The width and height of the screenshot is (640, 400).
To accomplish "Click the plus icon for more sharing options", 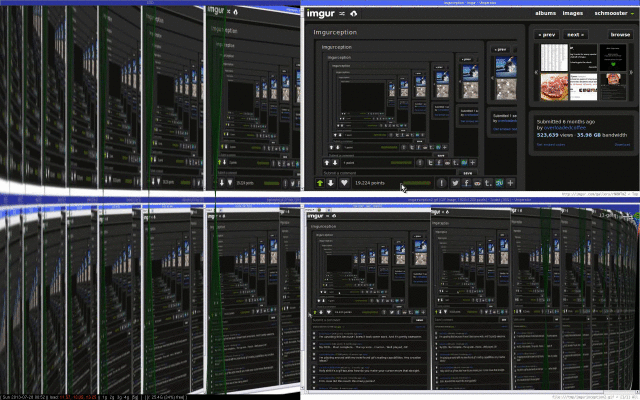I will pyautogui.click(x=510, y=183).
